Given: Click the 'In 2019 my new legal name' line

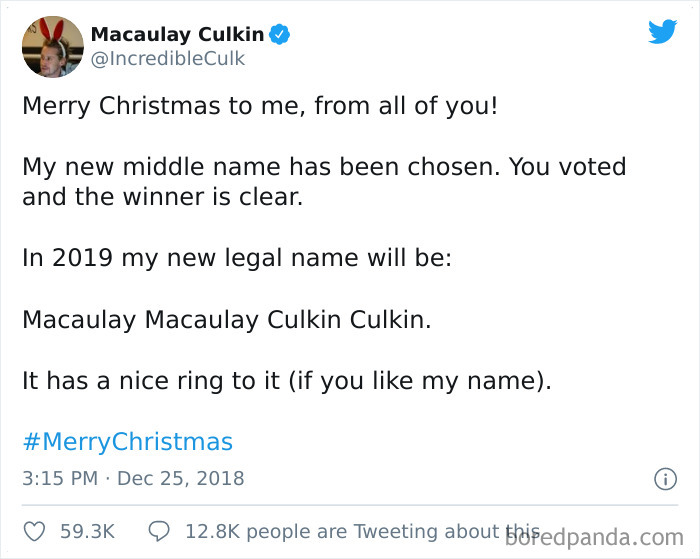Looking at the screenshot, I should (237, 259).
